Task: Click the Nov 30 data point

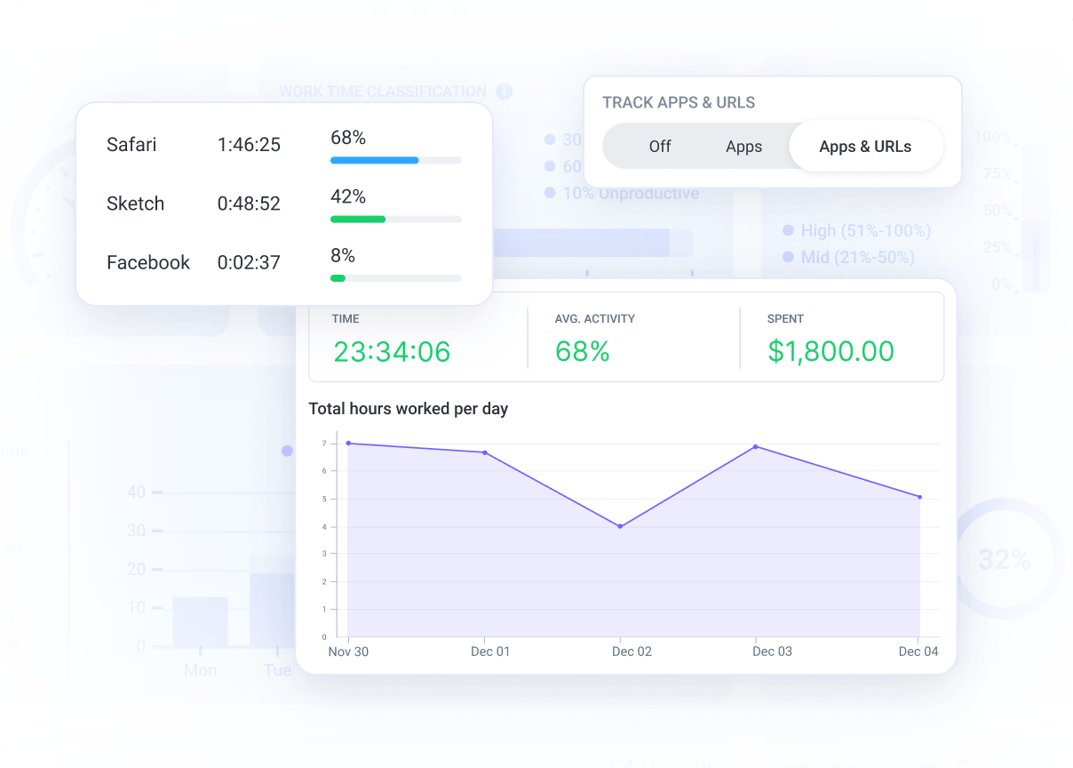Action: (348, 442)
